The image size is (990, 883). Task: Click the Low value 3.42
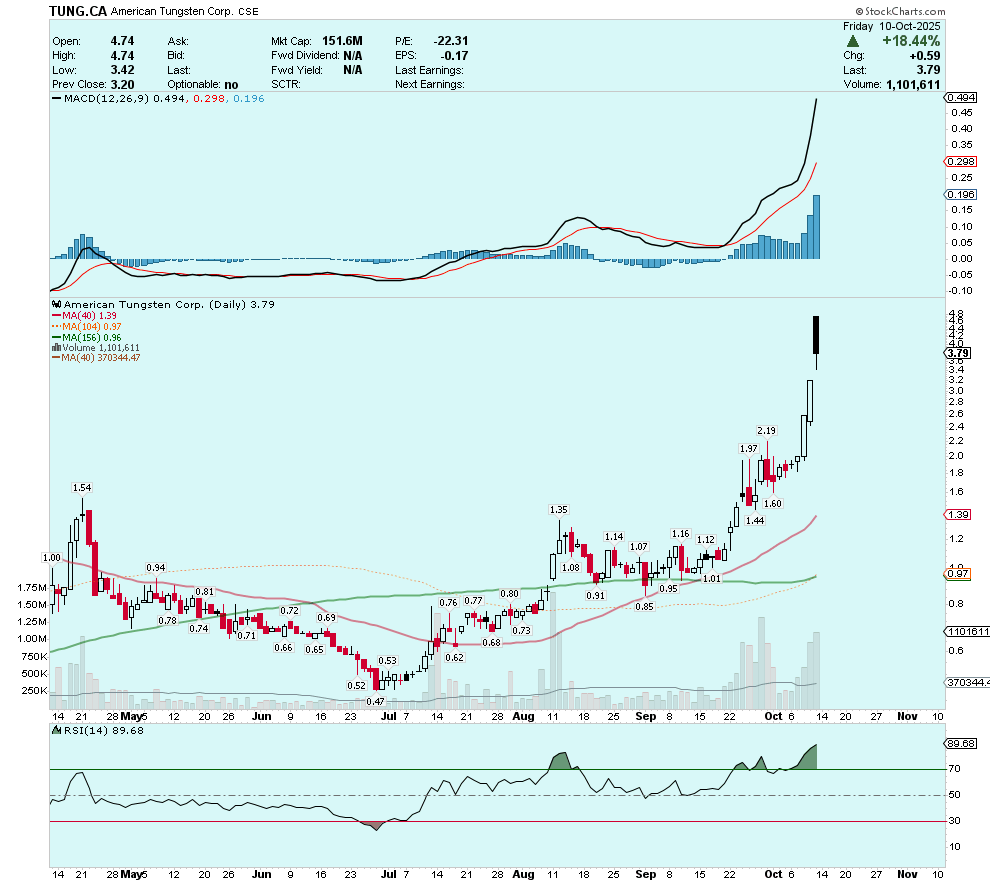122,70
